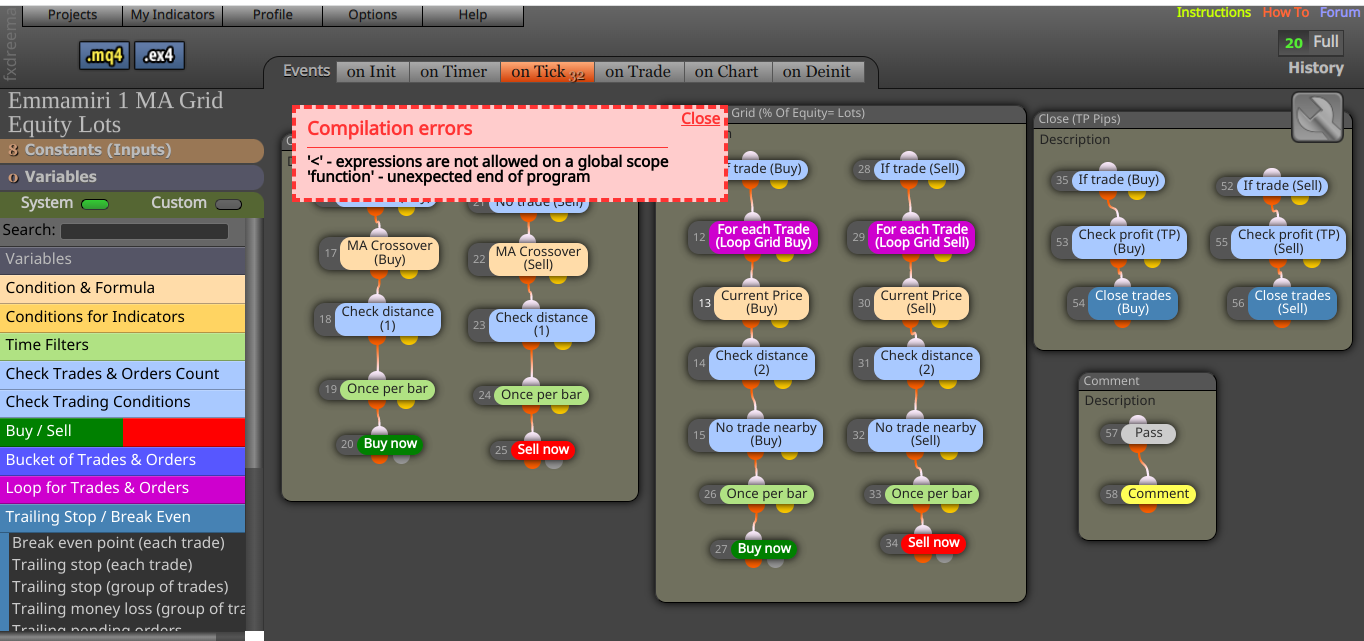Screen dimensions: 1364x641
Task: Select No trade nearby (Sell) block
Action: (926, 434)
